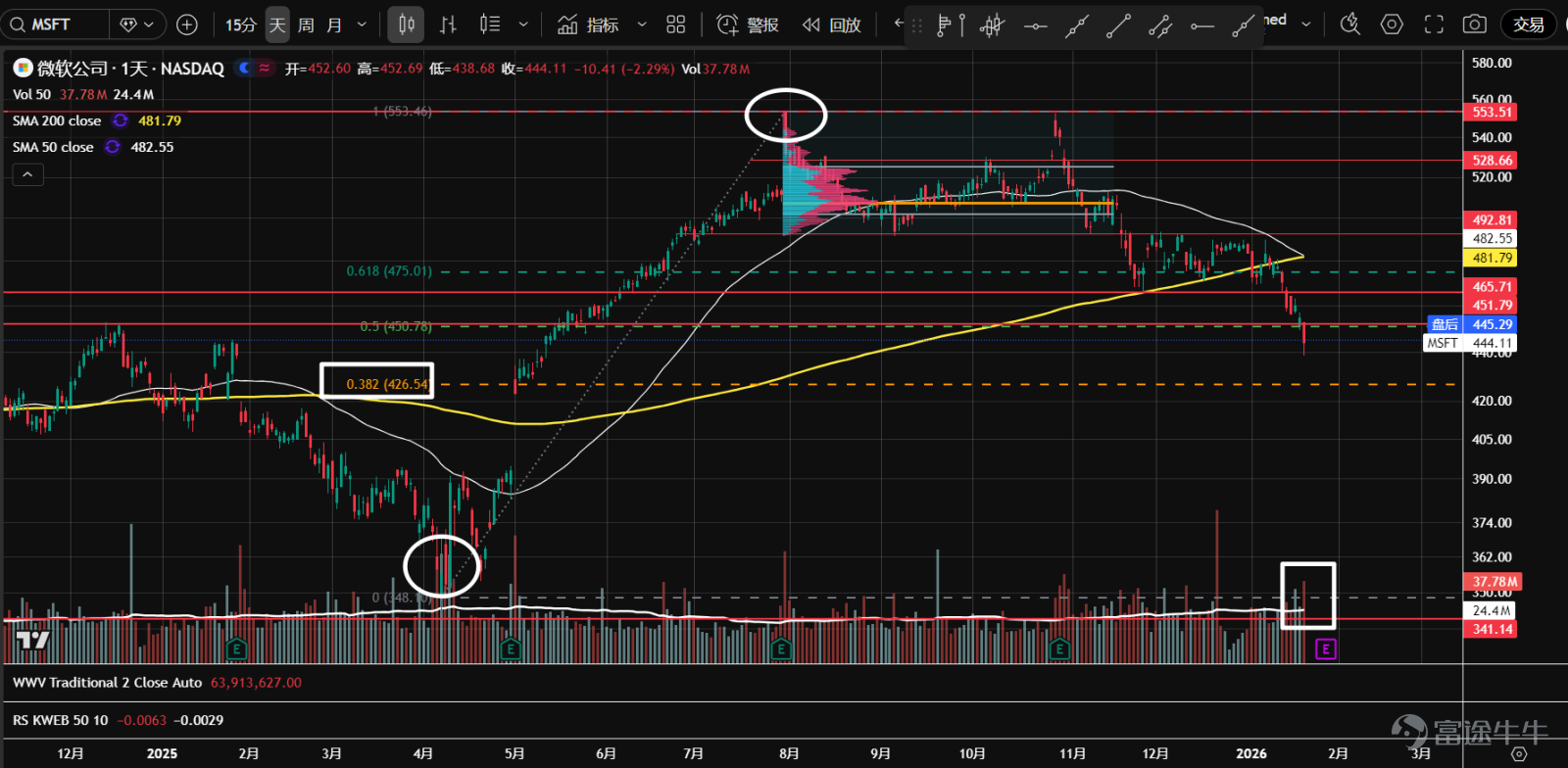This screenshot has height=768, width=1568.
Task: Click the SMA 50 close sync icon
Action: click(113, 147)
